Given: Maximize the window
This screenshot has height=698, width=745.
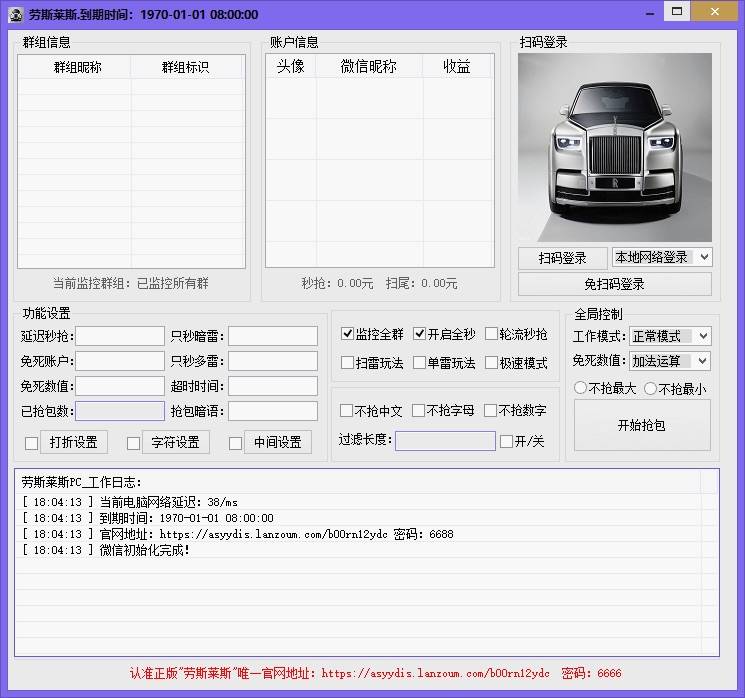Looking at the screenshot, I should point(677,11).
